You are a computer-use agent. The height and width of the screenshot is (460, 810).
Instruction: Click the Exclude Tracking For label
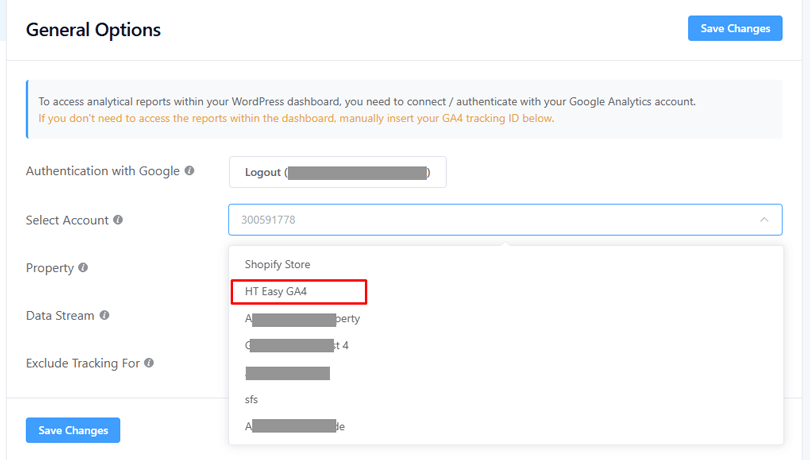pos(83,363)
